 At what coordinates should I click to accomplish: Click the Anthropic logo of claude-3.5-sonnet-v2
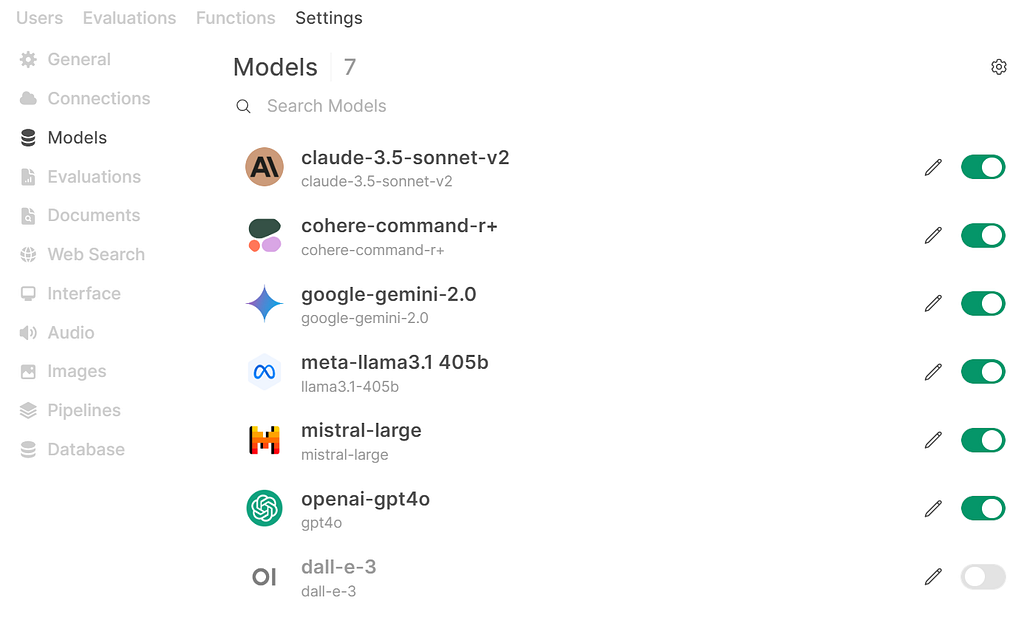click(264, 167)
